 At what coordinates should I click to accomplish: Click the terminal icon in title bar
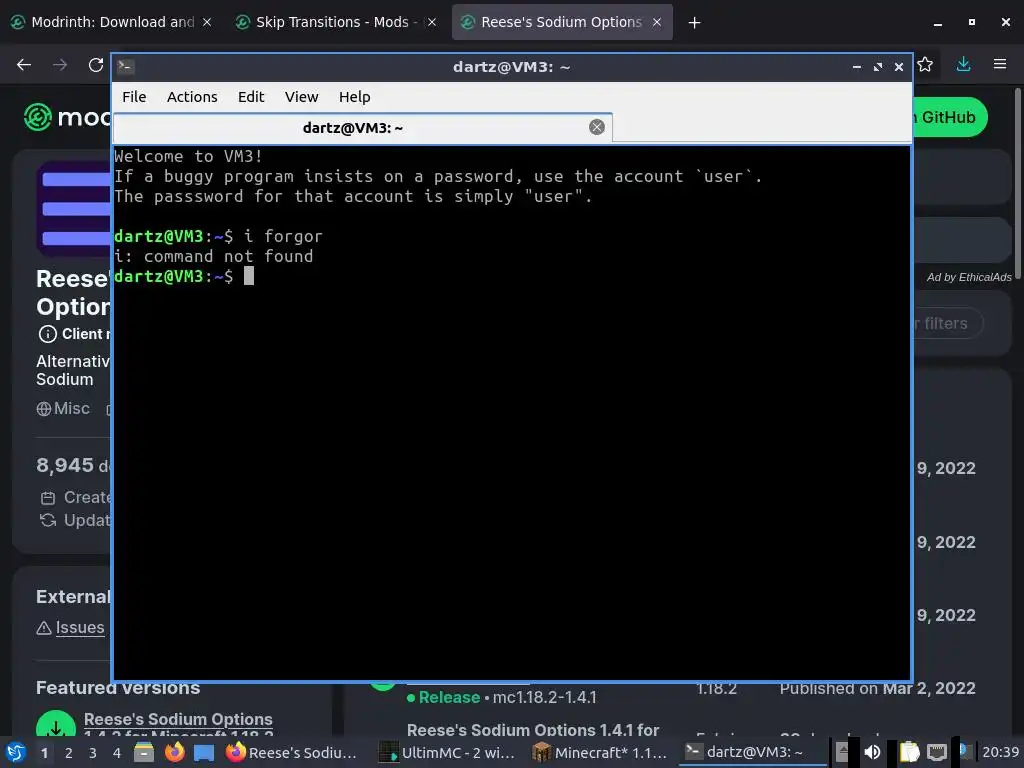point(126,67)
